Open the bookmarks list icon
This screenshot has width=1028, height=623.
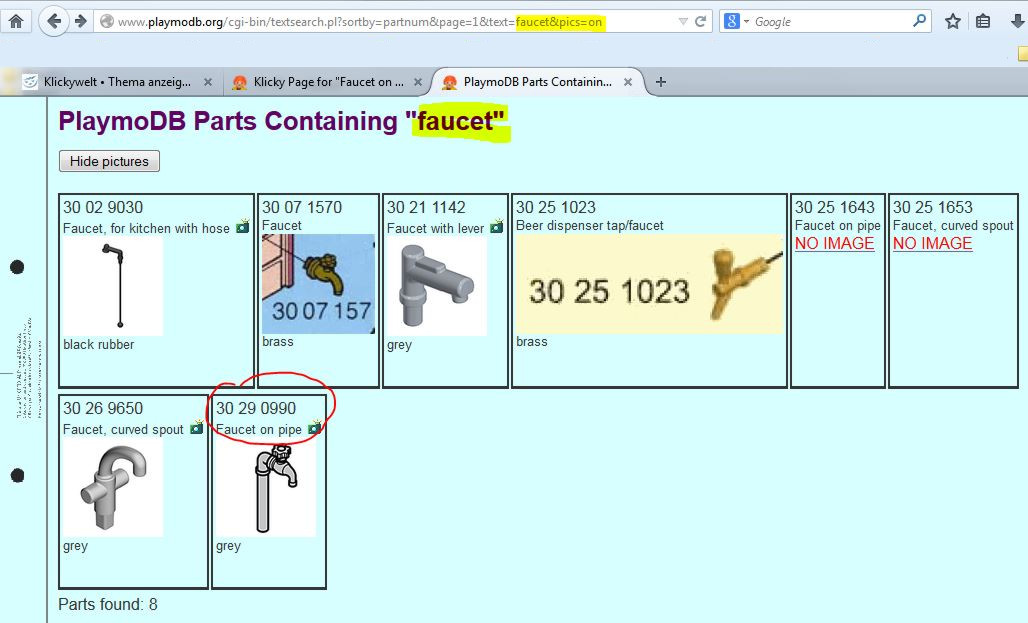983,21
